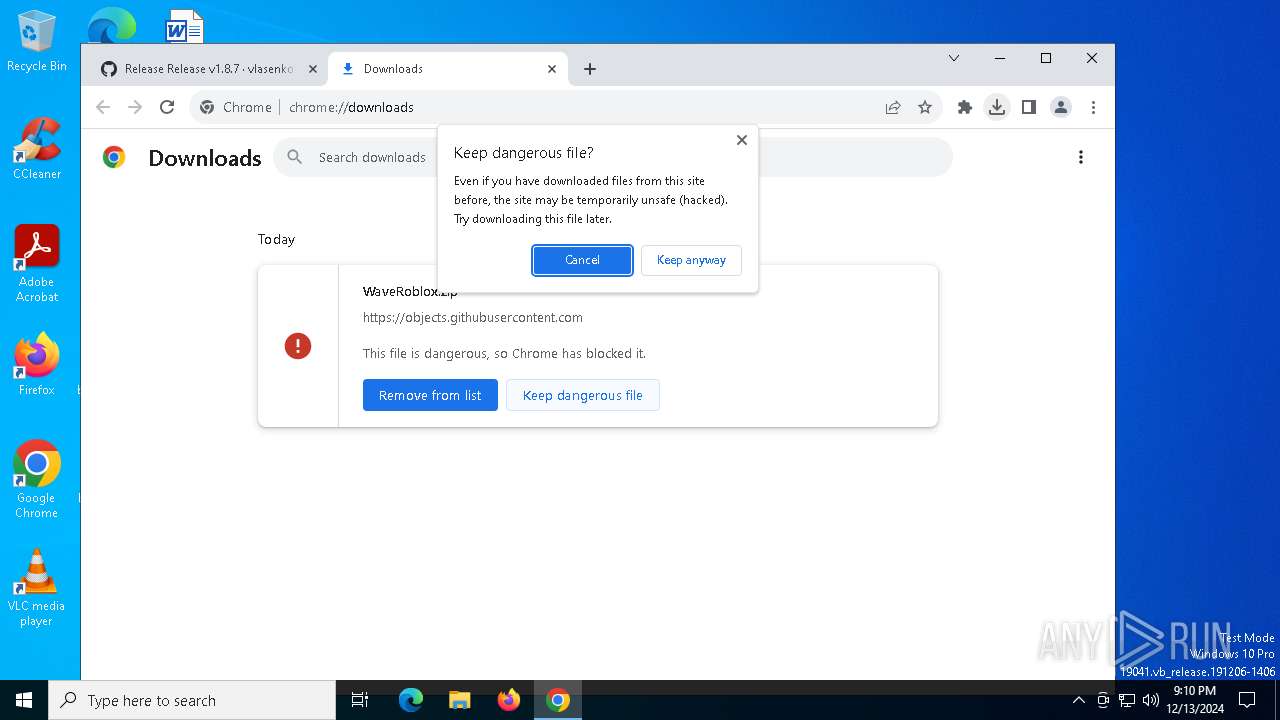Open network tray icon
The height and width of the screenshot is (720, 1280).
coord(1127,700)
